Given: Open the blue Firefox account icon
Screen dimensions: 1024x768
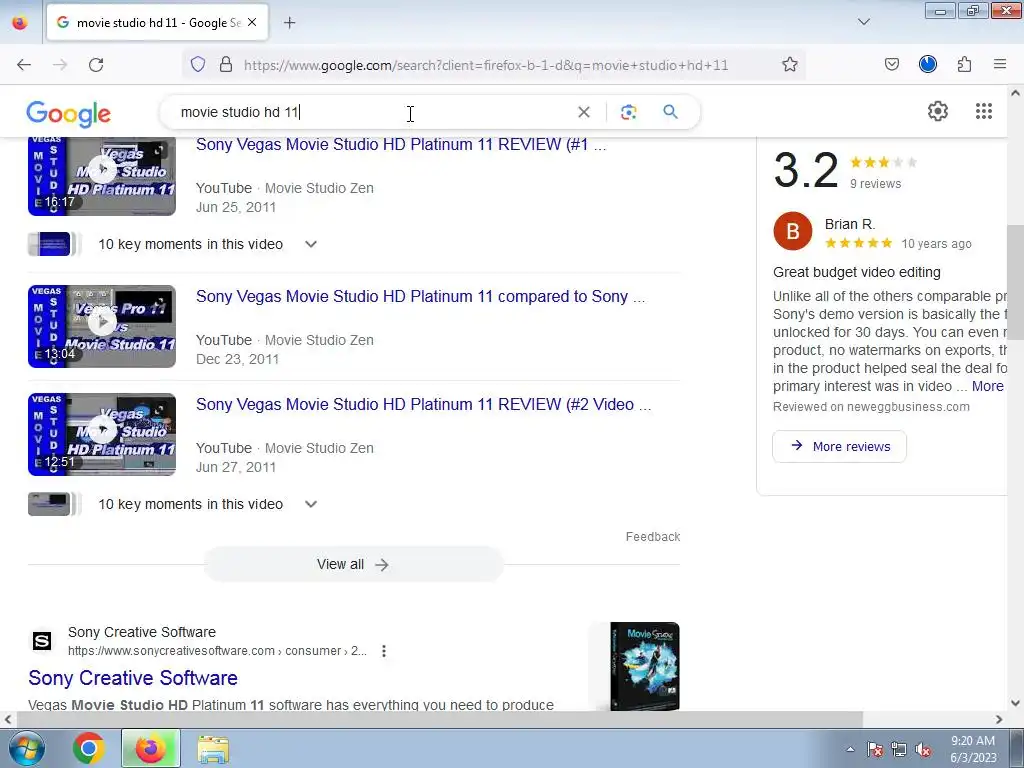Looking at the screenshot, I should (x=928, y=64).
